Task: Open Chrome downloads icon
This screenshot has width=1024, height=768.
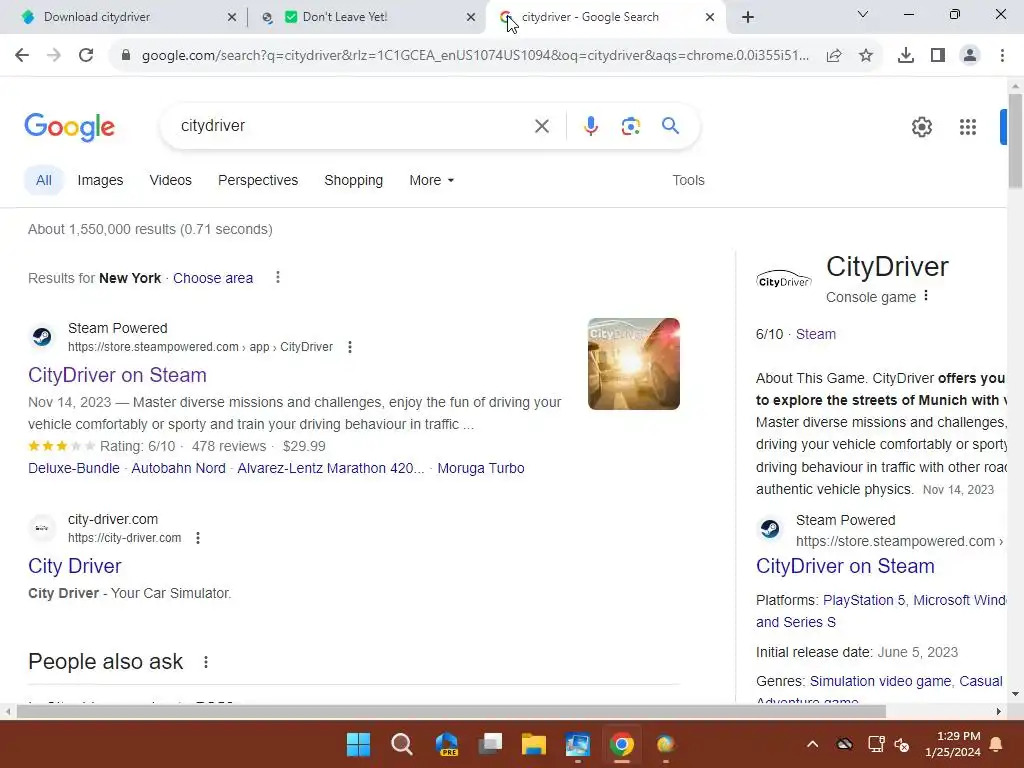Action: click(906, 56)
